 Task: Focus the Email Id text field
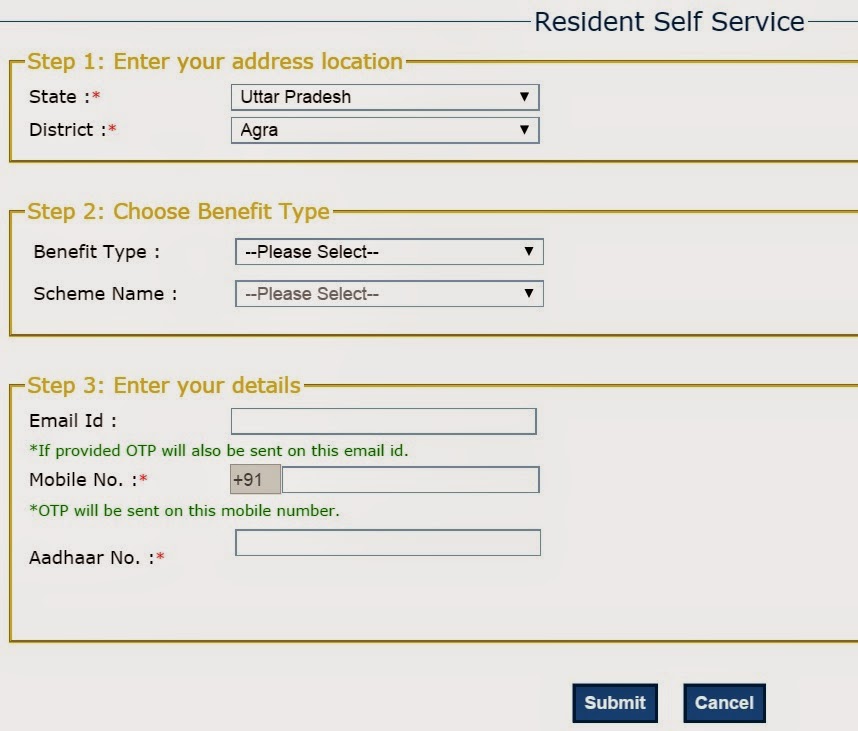point(384,421)
